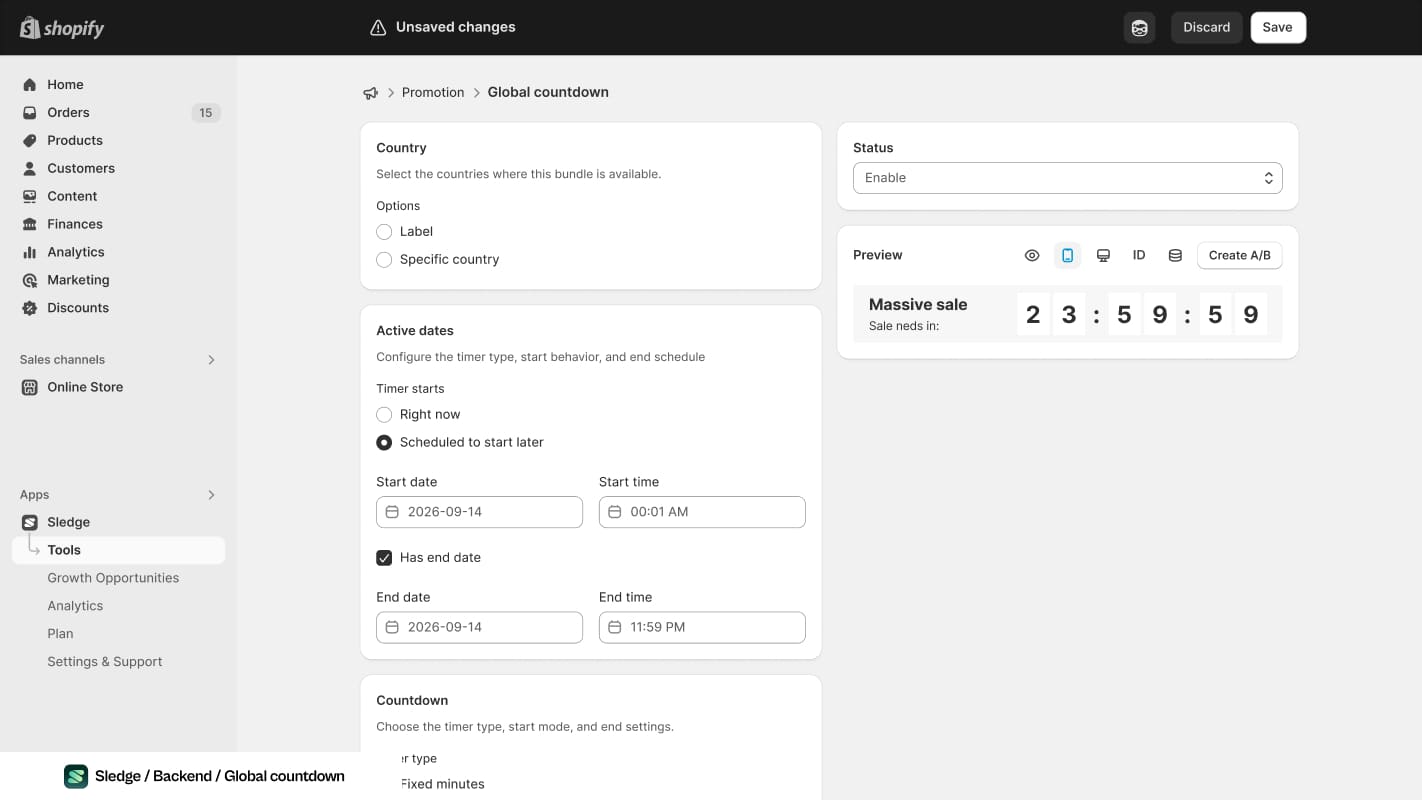The height and width of the screenshot is (800, 1422).
Task: Click the Discard button
Action: (x=1207, y=28)
